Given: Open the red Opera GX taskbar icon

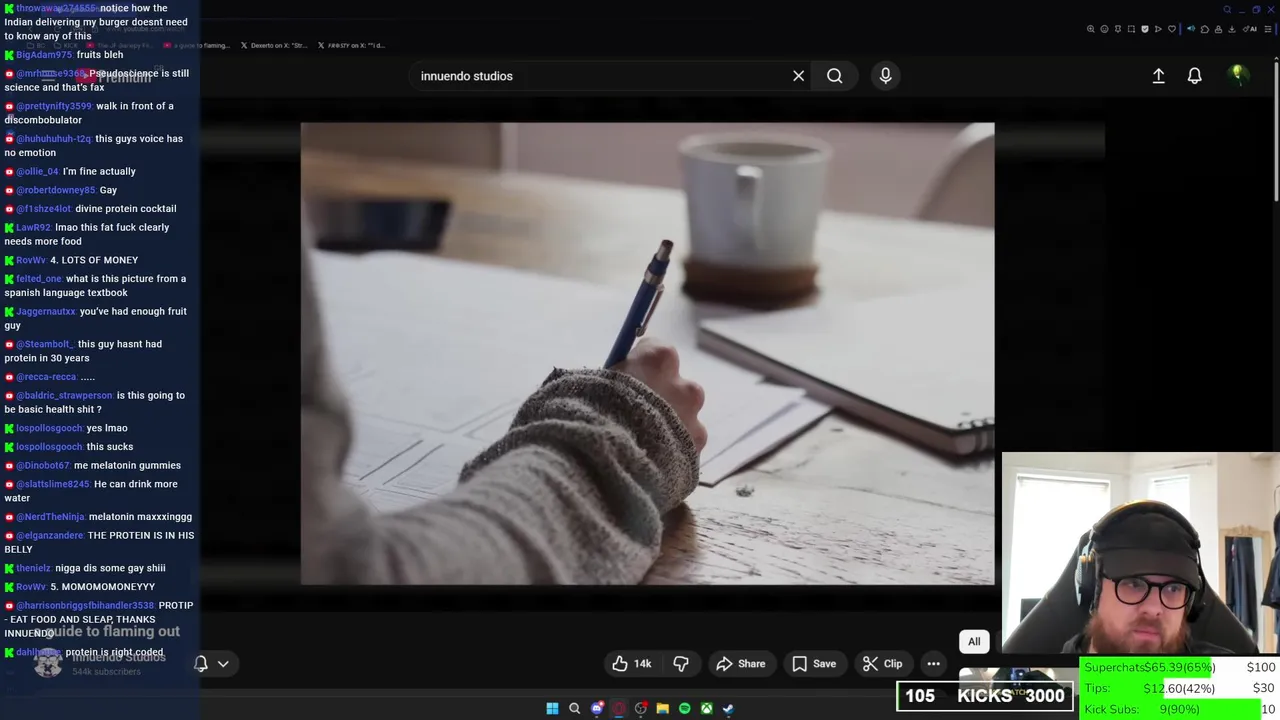Looking at the screenshot, I should click(619, 708).
